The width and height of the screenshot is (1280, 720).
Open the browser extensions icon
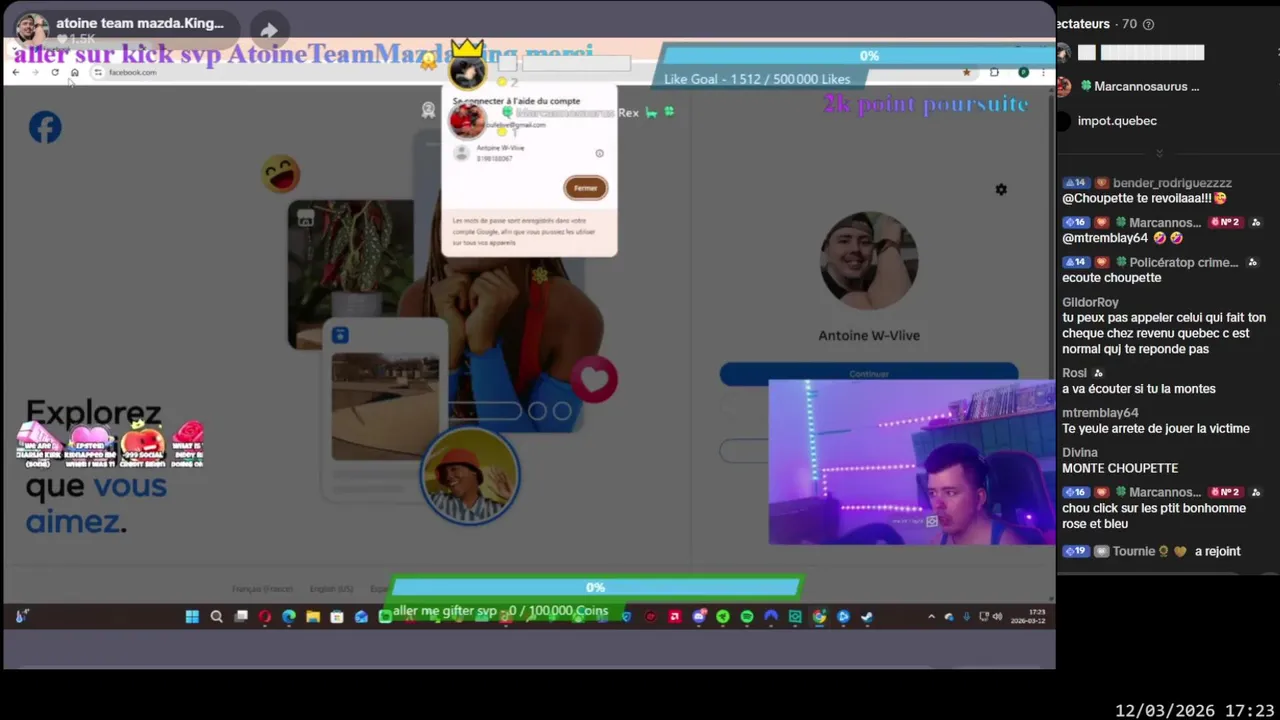[x=994, y=72]
